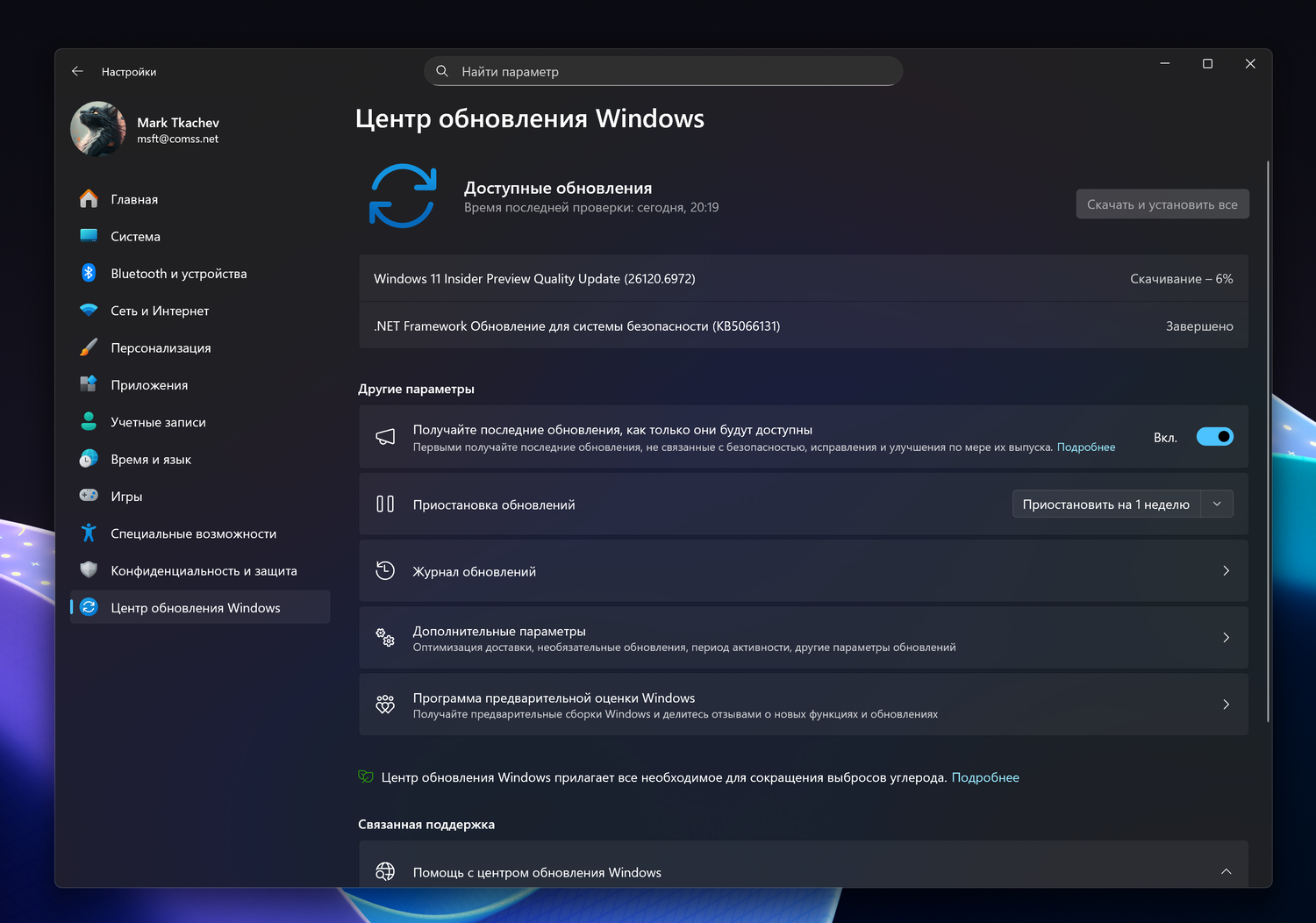Viewport: 1316px width, 923px height.
Task: Click the Доступные обновления heading
Action: [558, 188]
